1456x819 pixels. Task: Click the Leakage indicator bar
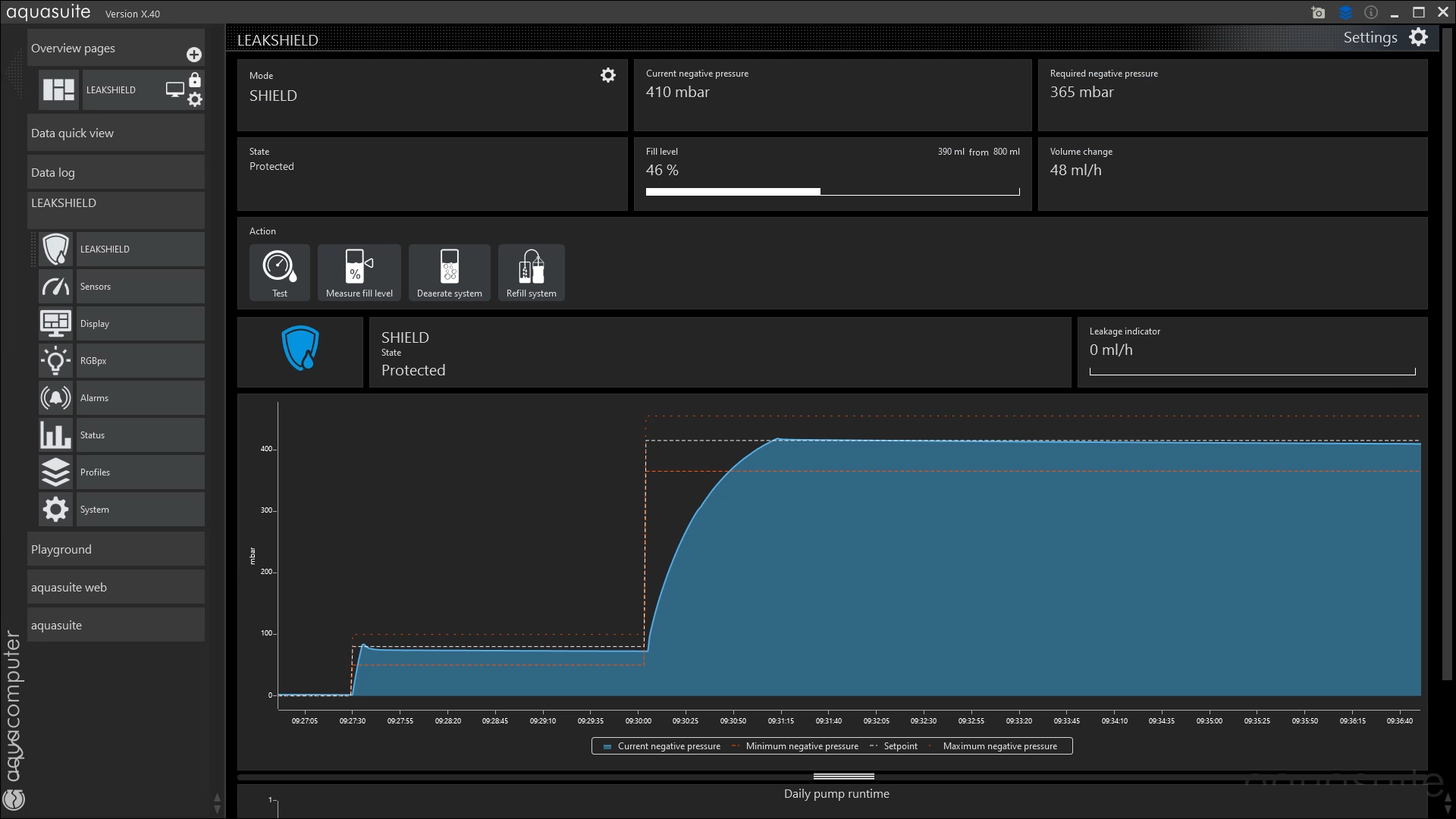pos(1252,372)
